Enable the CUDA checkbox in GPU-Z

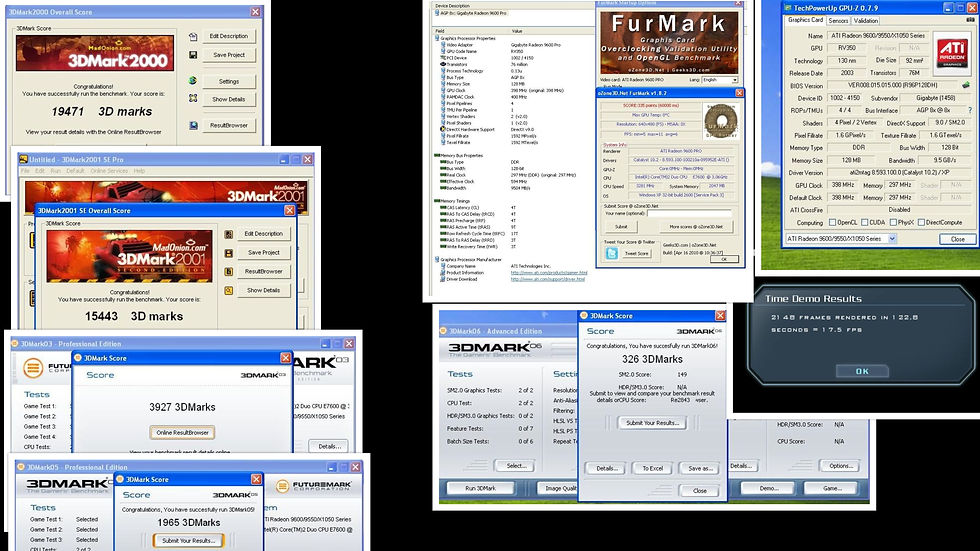coord(864,222)
